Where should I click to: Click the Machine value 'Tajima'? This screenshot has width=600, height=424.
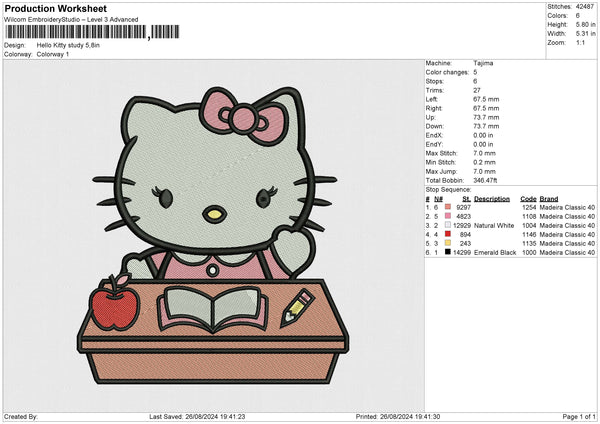(x=483, y=63)
